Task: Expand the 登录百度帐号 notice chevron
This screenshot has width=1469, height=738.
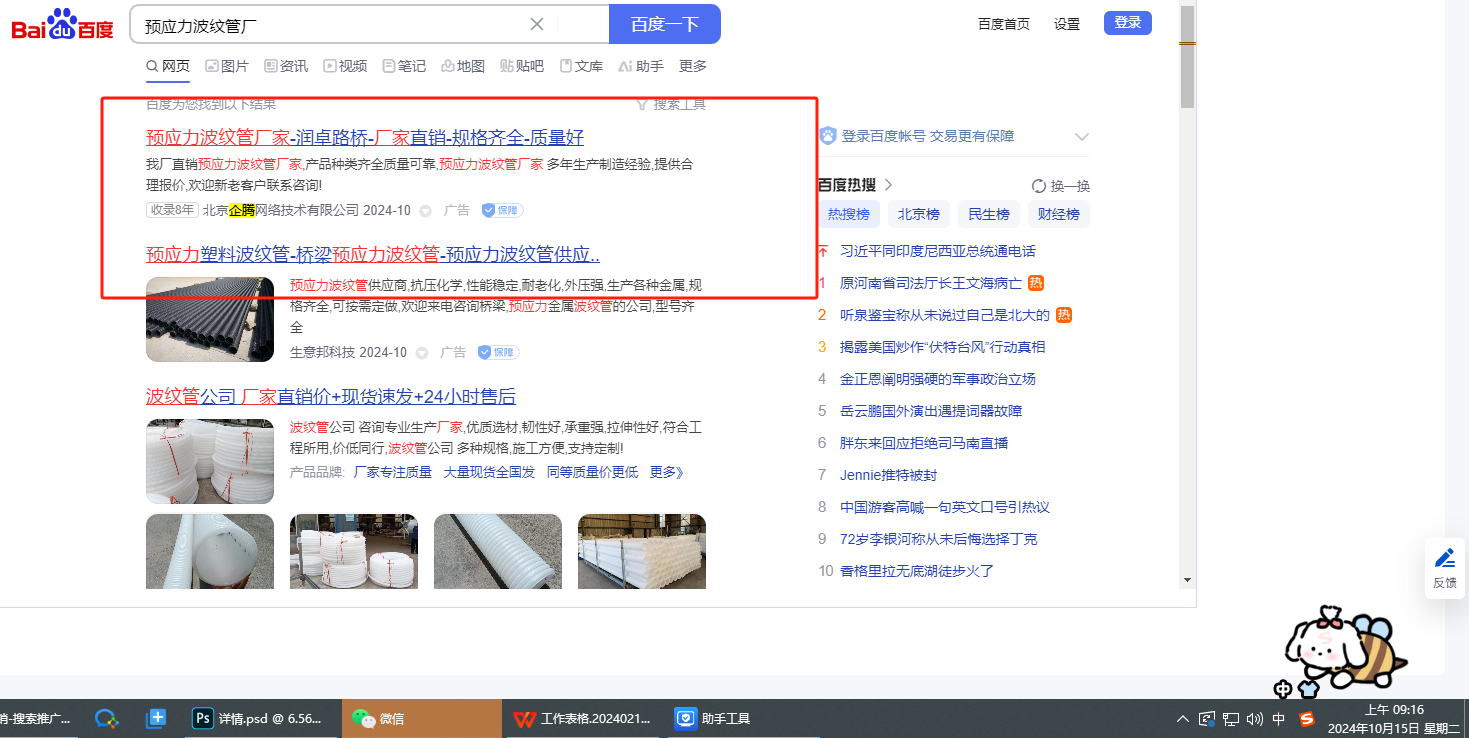Action: pos(1081,137)
